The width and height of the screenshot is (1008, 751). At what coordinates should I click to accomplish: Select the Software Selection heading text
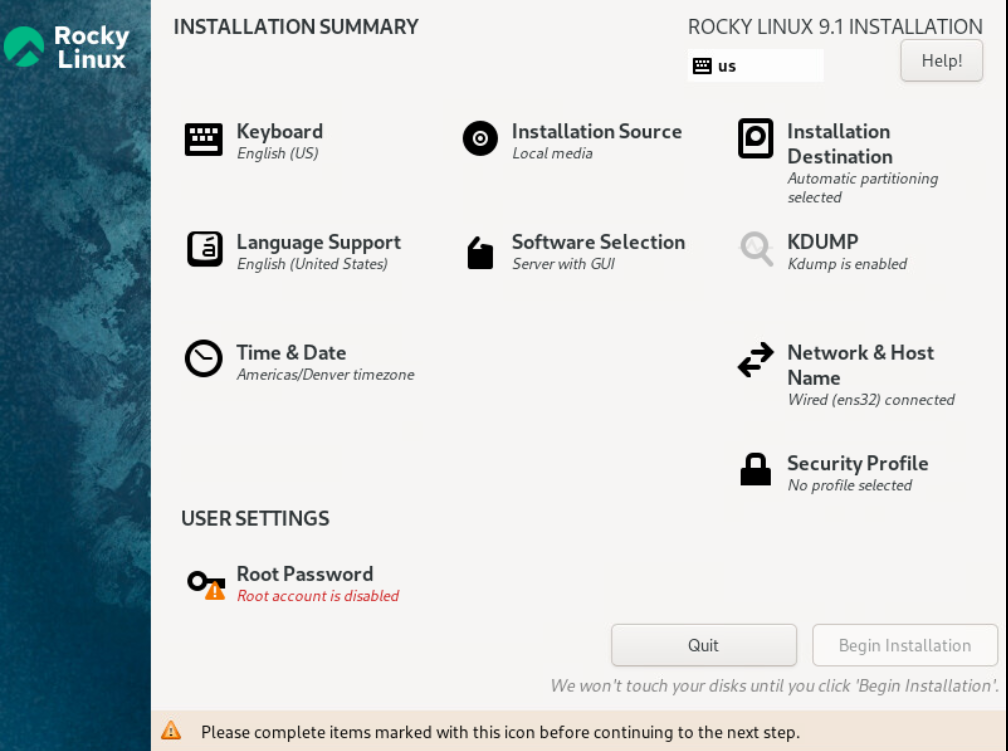tap(598, 242)
